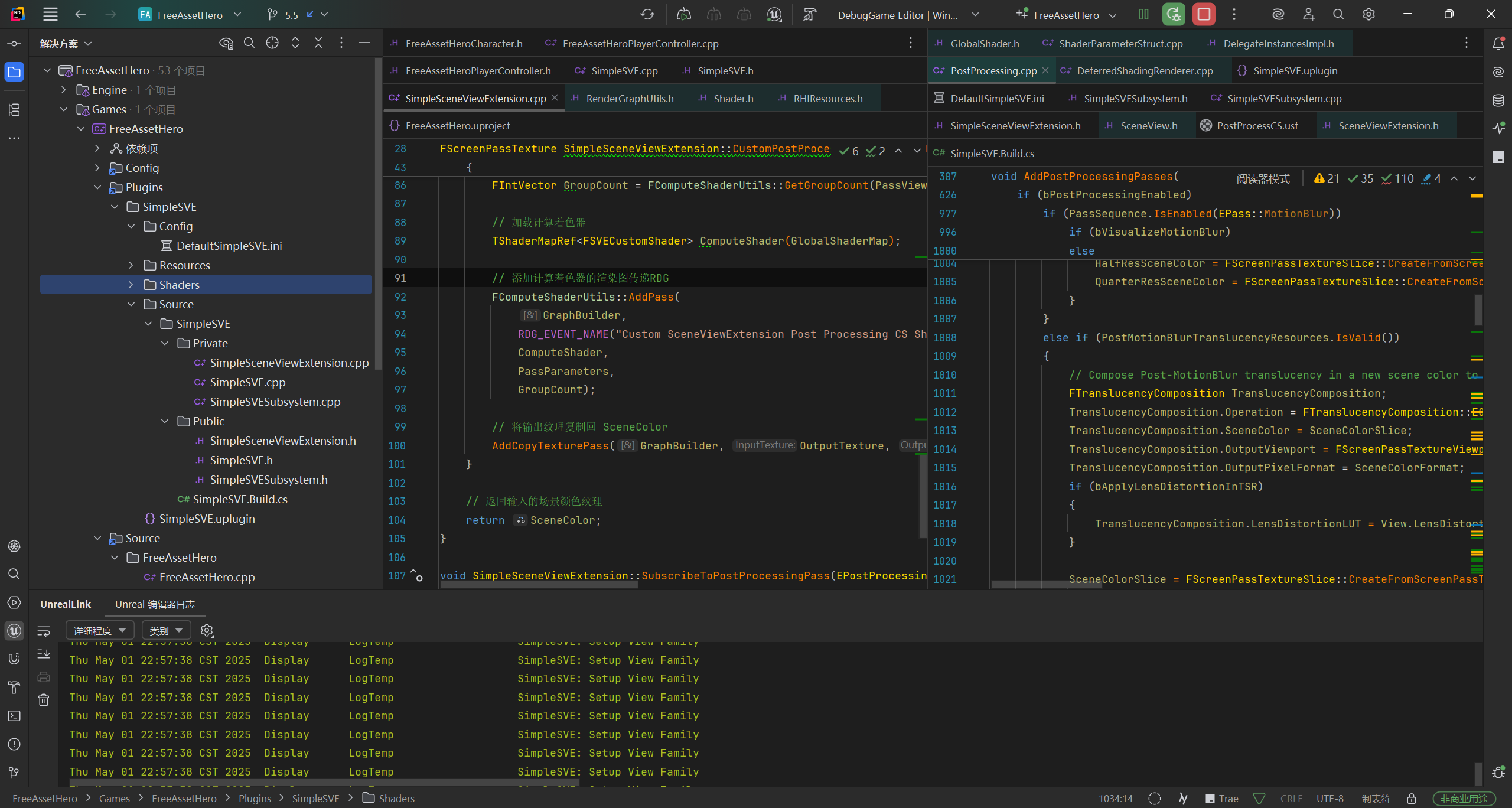Open the FreeAssetHero project dropdown

click(190, 15)
